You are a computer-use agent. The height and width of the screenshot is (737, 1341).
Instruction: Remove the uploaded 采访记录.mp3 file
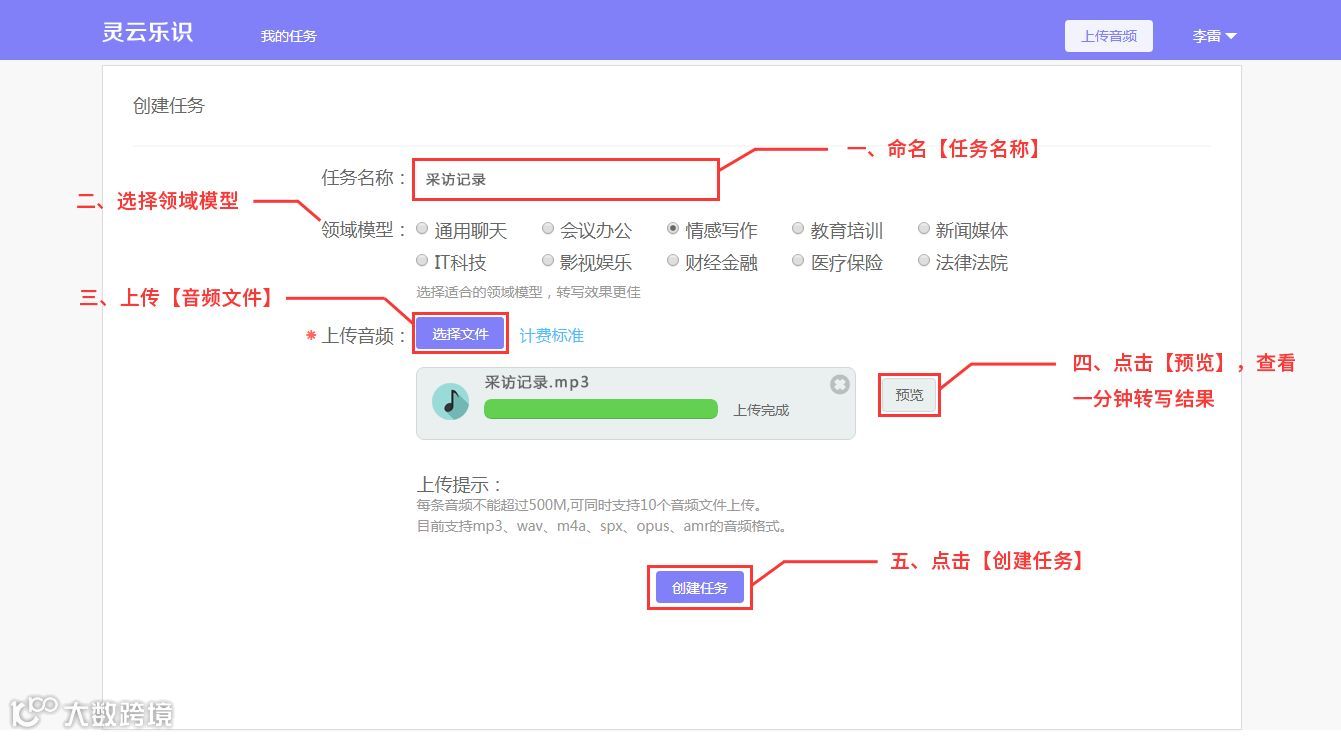pos(840,384)
